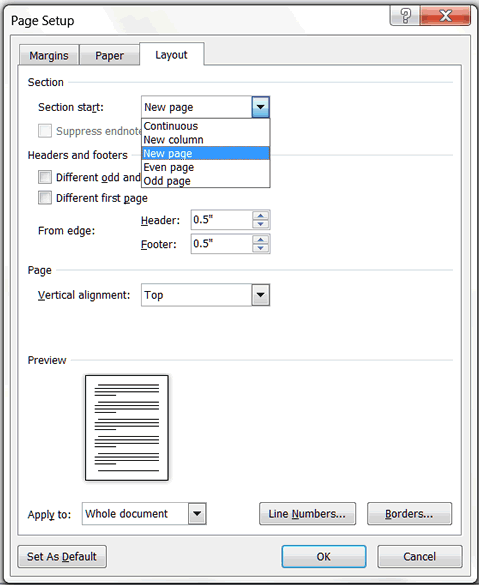
Task: Decrease Footer distance with down arrow
Action: [x=260, y=248]
